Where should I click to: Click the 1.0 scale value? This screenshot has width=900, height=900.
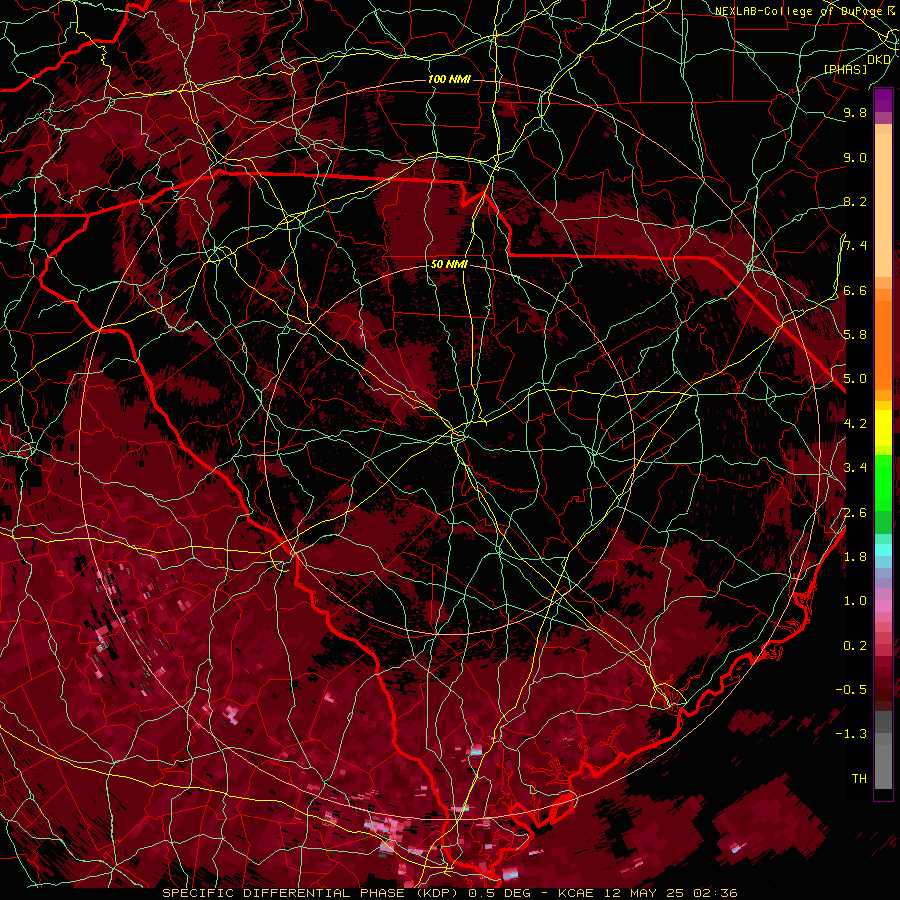855,601
